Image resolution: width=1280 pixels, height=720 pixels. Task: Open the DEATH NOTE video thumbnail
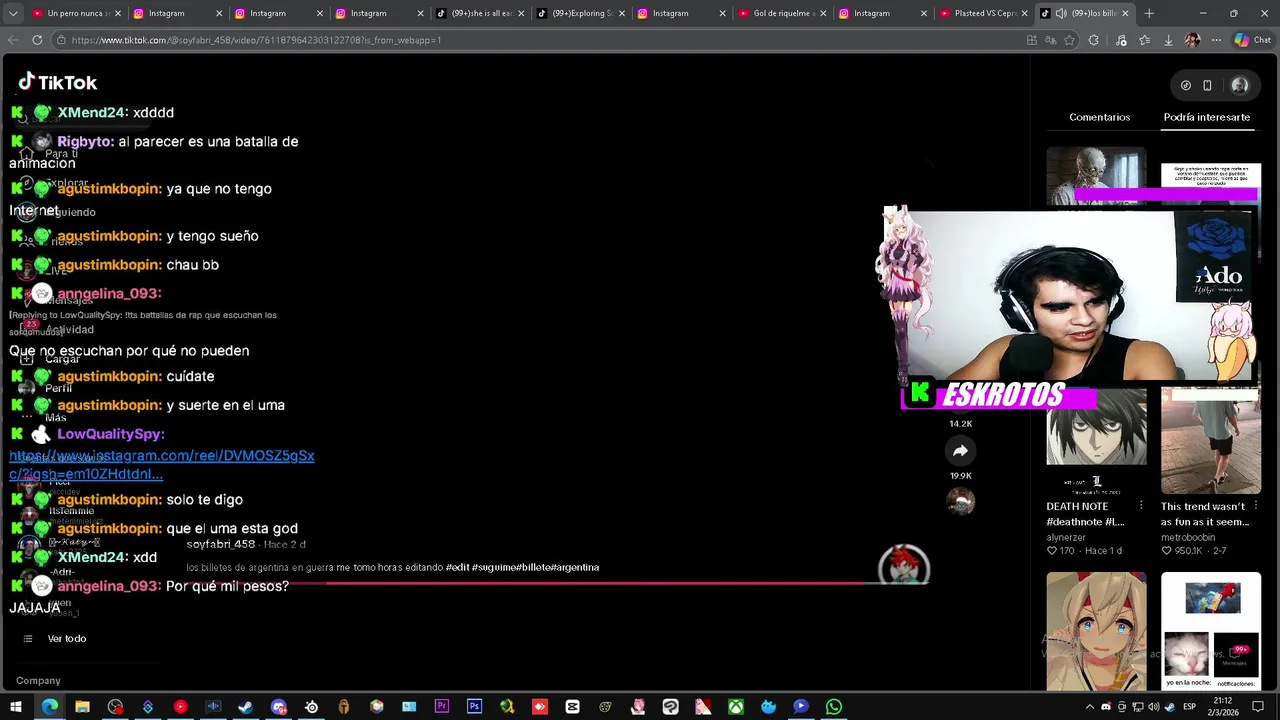click(x=1096, y=441)
